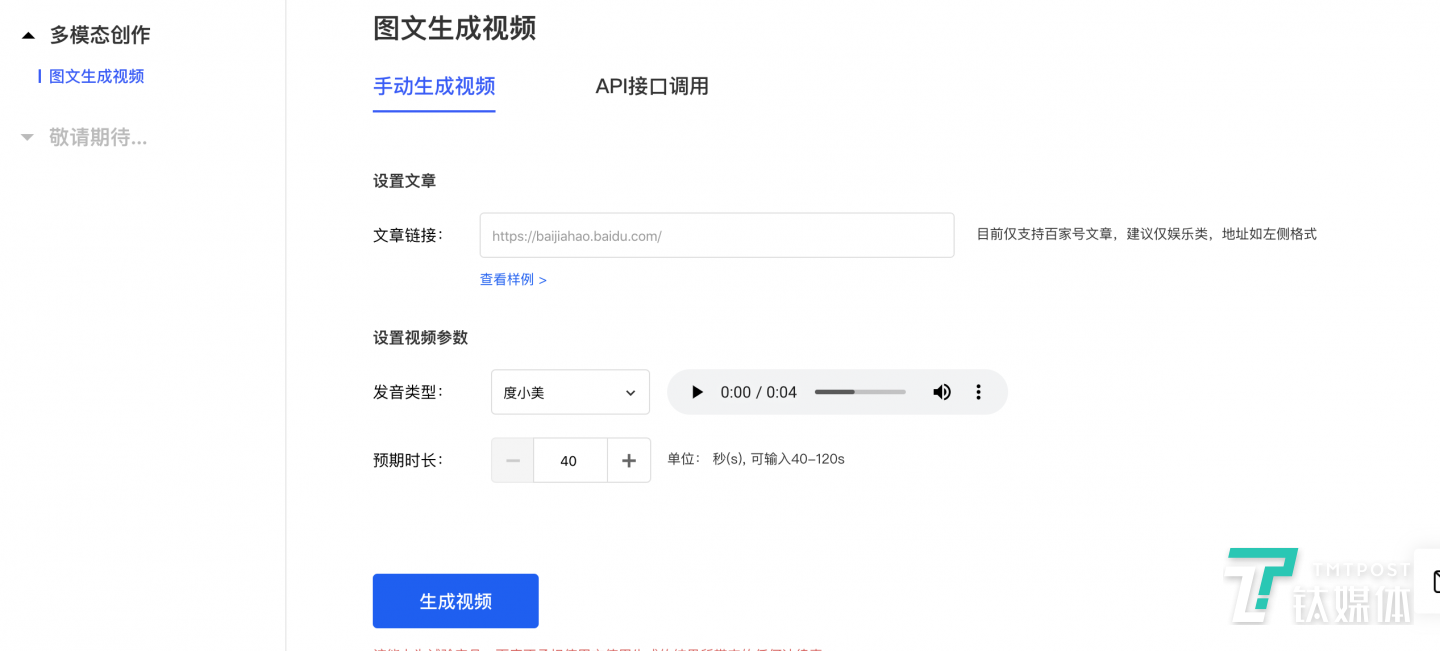Select the 手动生成视频 tab

click(x=434, y=87)
